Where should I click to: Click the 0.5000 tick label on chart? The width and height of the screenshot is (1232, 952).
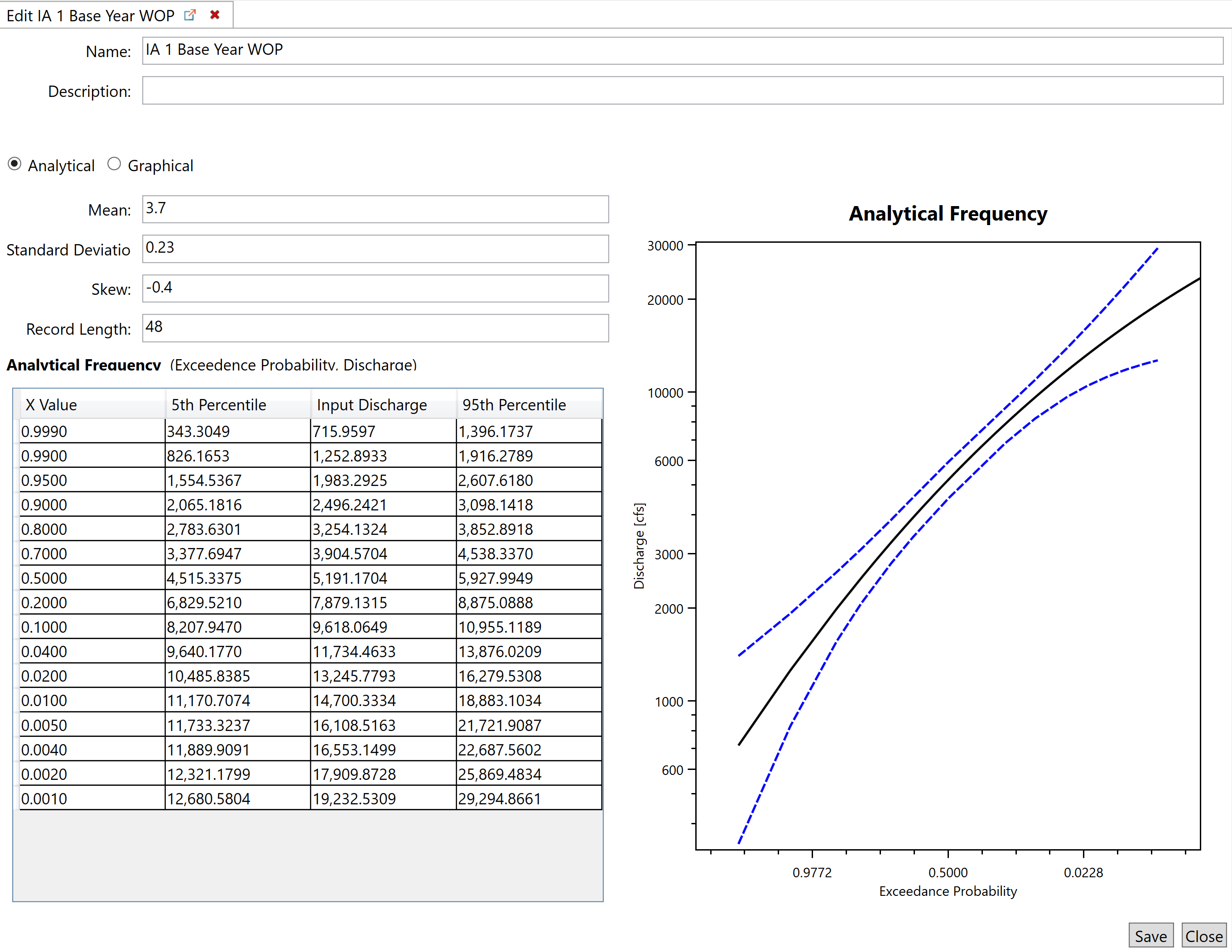click(948, 872)
